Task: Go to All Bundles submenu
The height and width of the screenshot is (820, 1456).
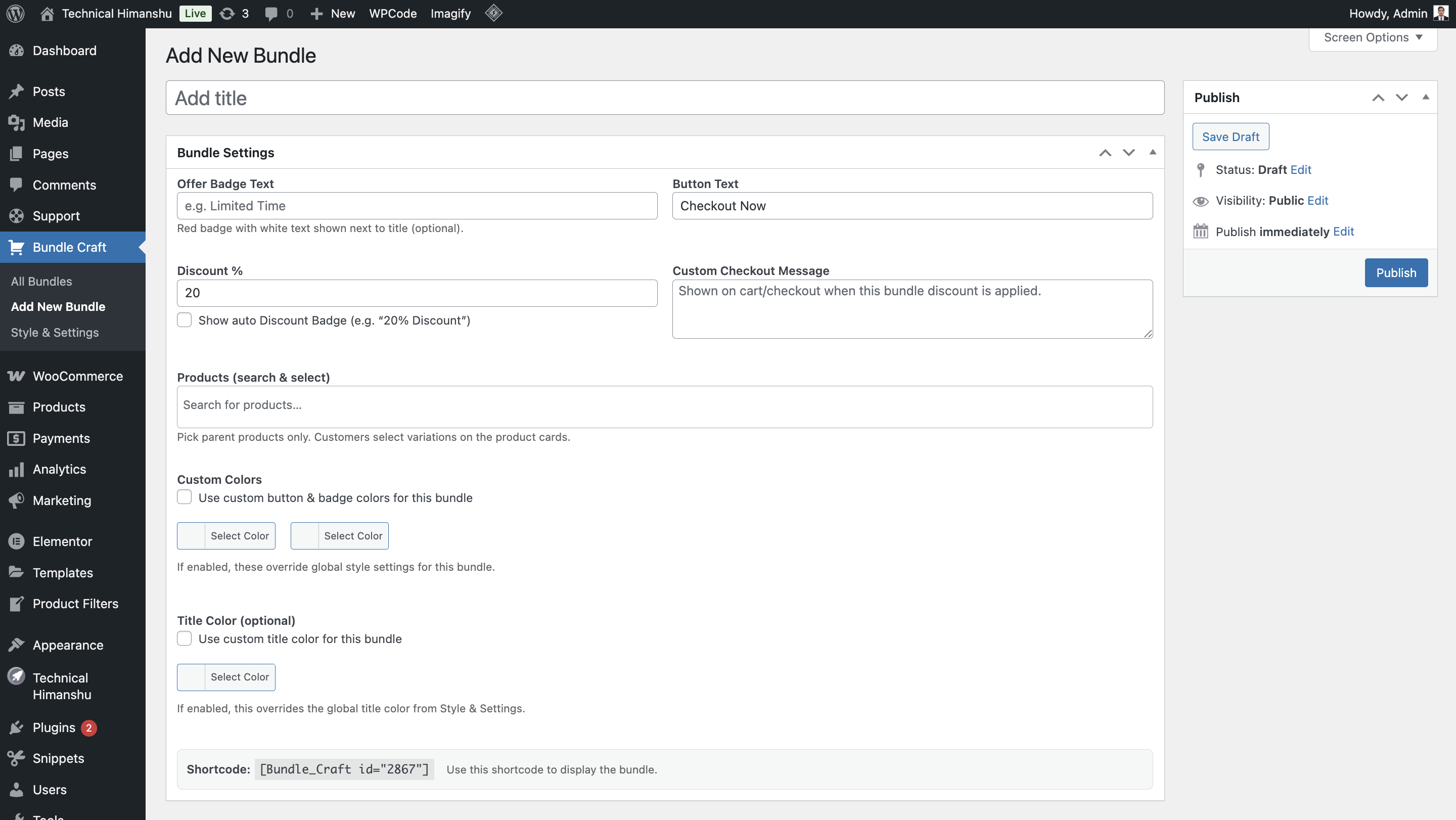Action: click(41, 281)
